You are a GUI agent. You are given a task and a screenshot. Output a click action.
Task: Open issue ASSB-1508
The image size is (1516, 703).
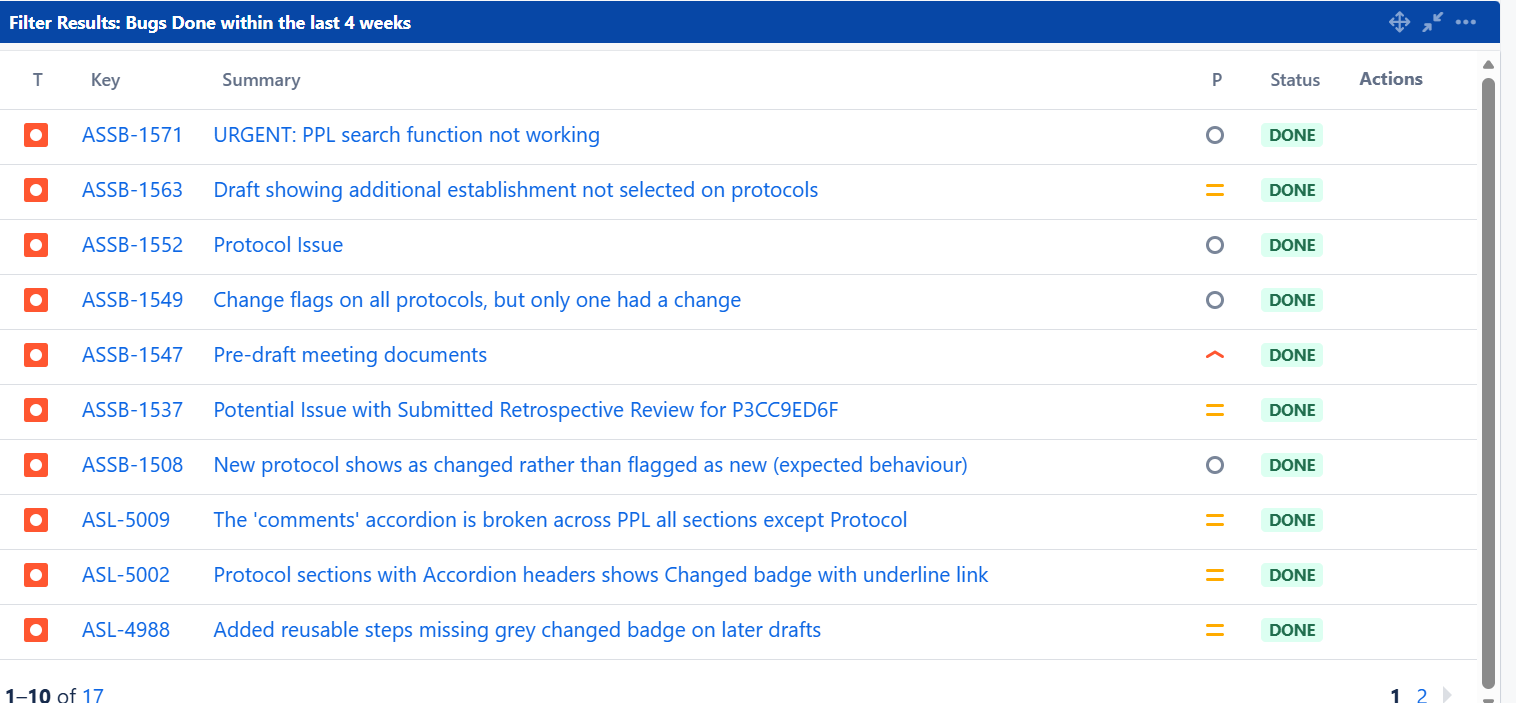(x=132, y=464)
